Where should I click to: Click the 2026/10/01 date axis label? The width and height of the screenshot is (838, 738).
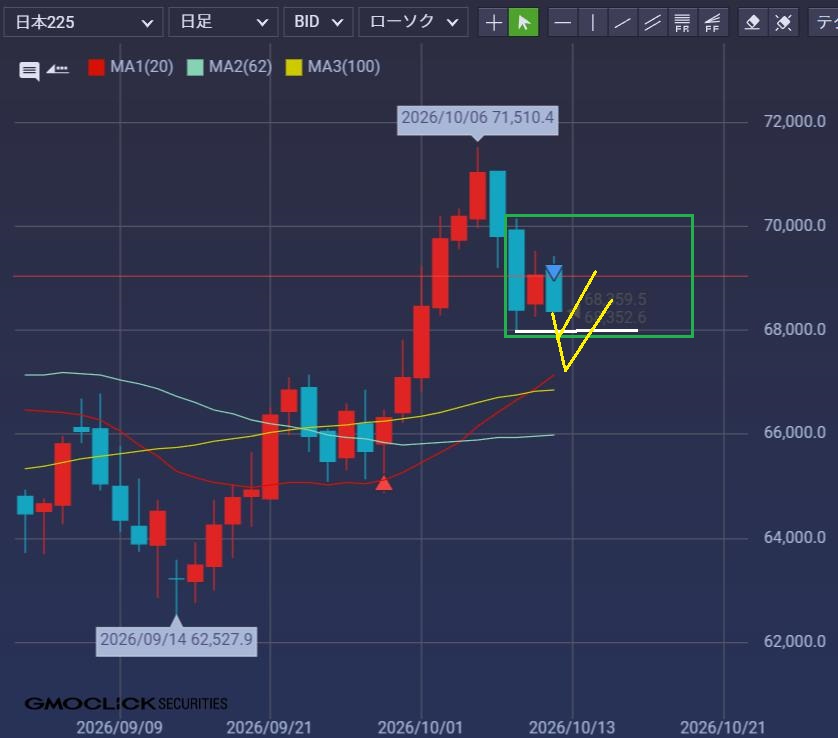point(420,727)
